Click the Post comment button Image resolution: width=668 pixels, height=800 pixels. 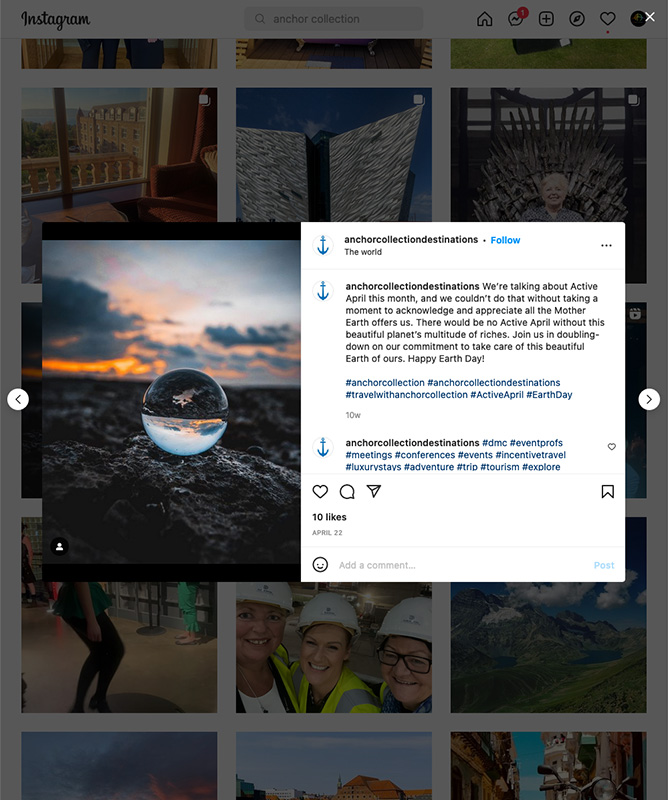(x=604, y=565)
